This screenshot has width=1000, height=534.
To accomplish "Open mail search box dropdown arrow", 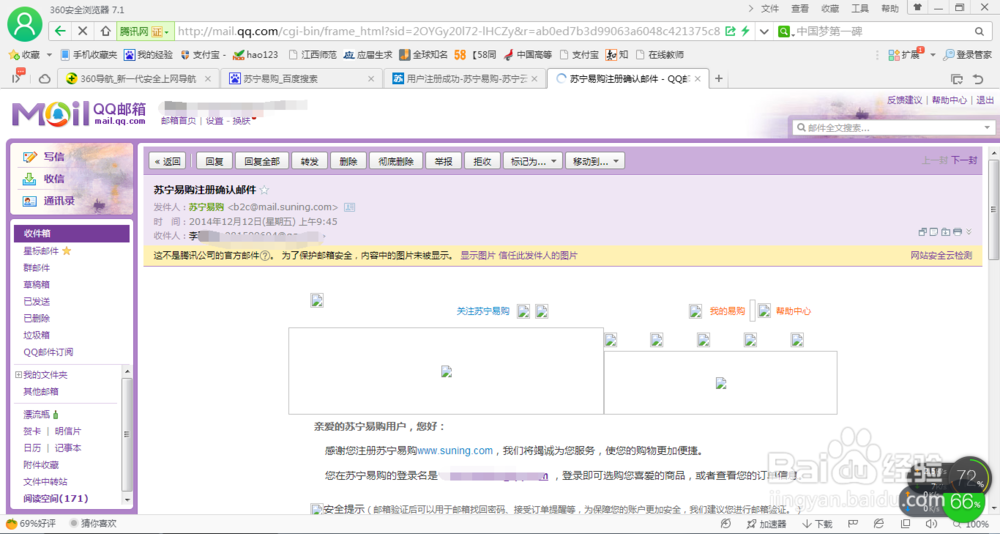I will (x=987, y=128).
